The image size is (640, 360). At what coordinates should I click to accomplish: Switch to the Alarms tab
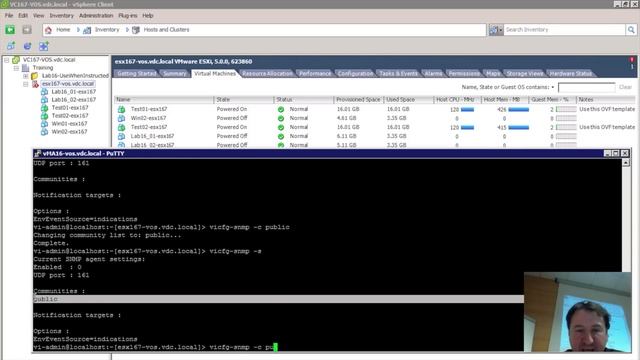[433, 73]
